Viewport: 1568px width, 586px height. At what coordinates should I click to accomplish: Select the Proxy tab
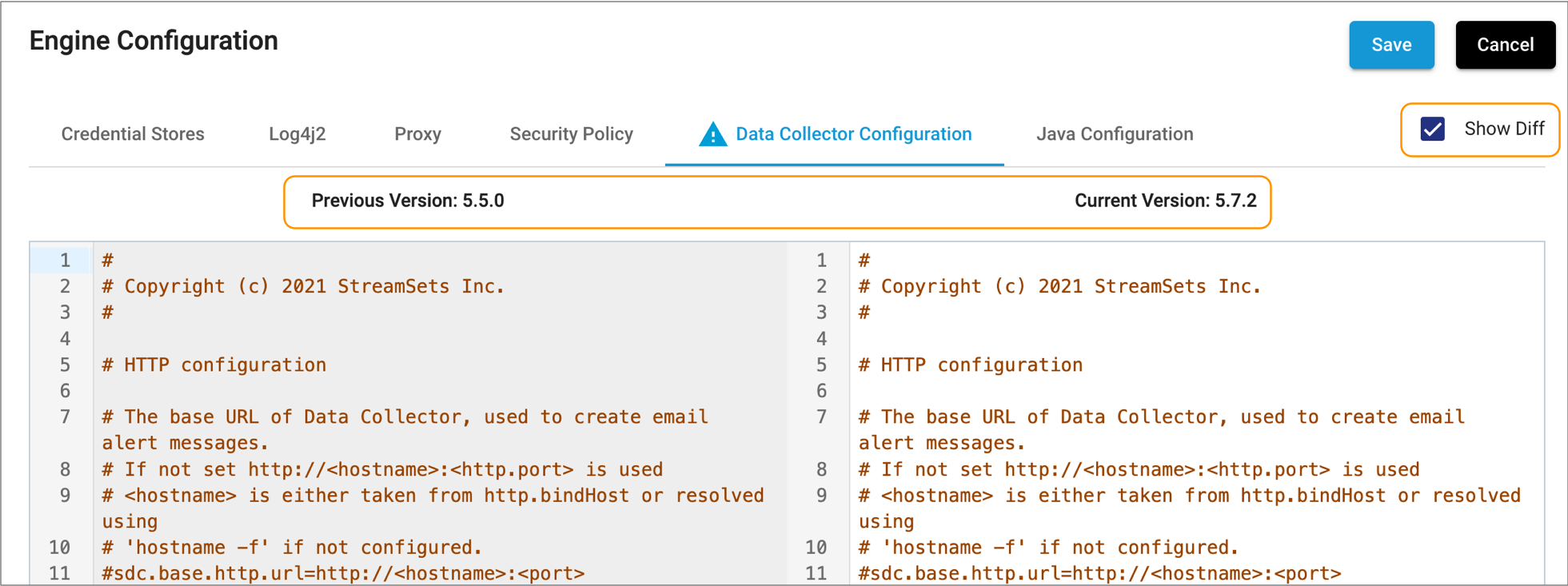(417, 134)
